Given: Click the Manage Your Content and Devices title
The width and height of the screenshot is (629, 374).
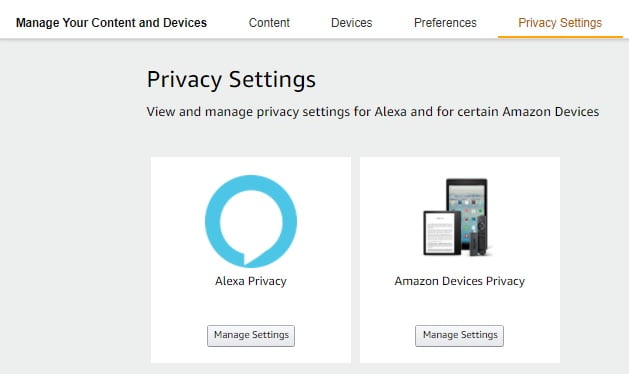Looking at the screenshot, I should click(x=112, y=22).
